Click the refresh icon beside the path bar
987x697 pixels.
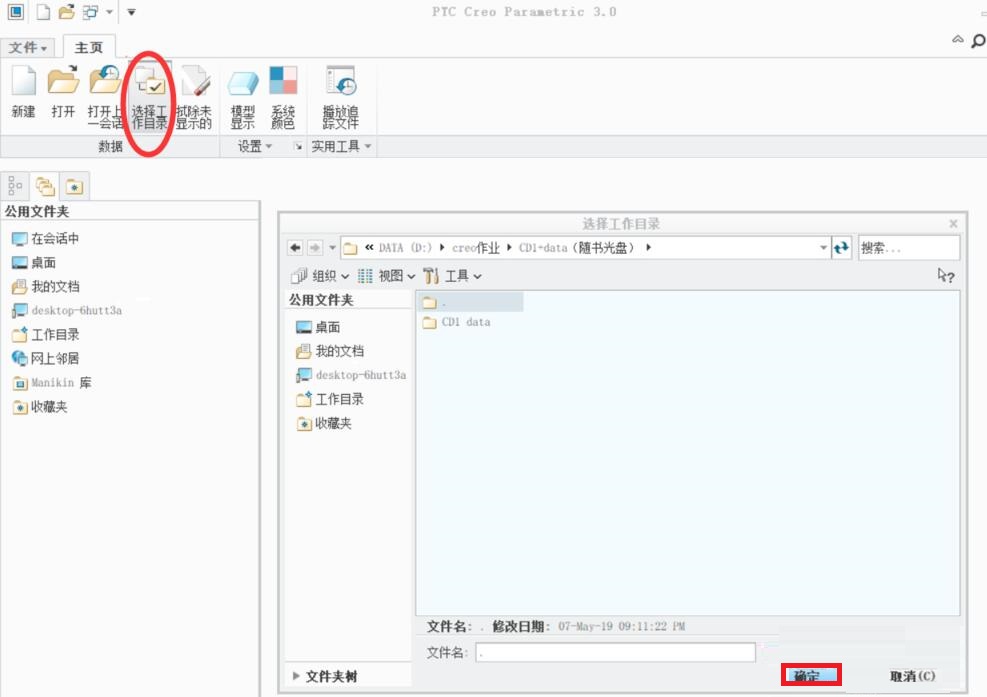click(842, 248)
